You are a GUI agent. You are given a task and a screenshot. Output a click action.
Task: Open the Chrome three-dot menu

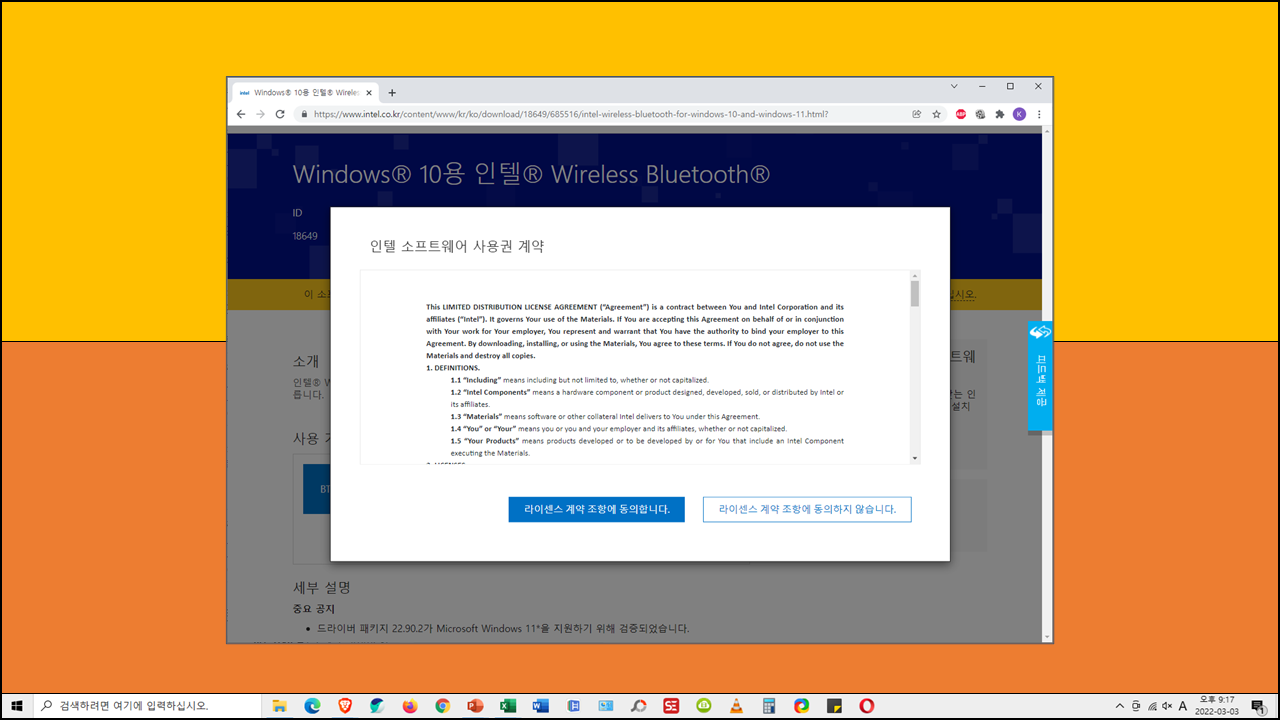[x=1039, y=114]
